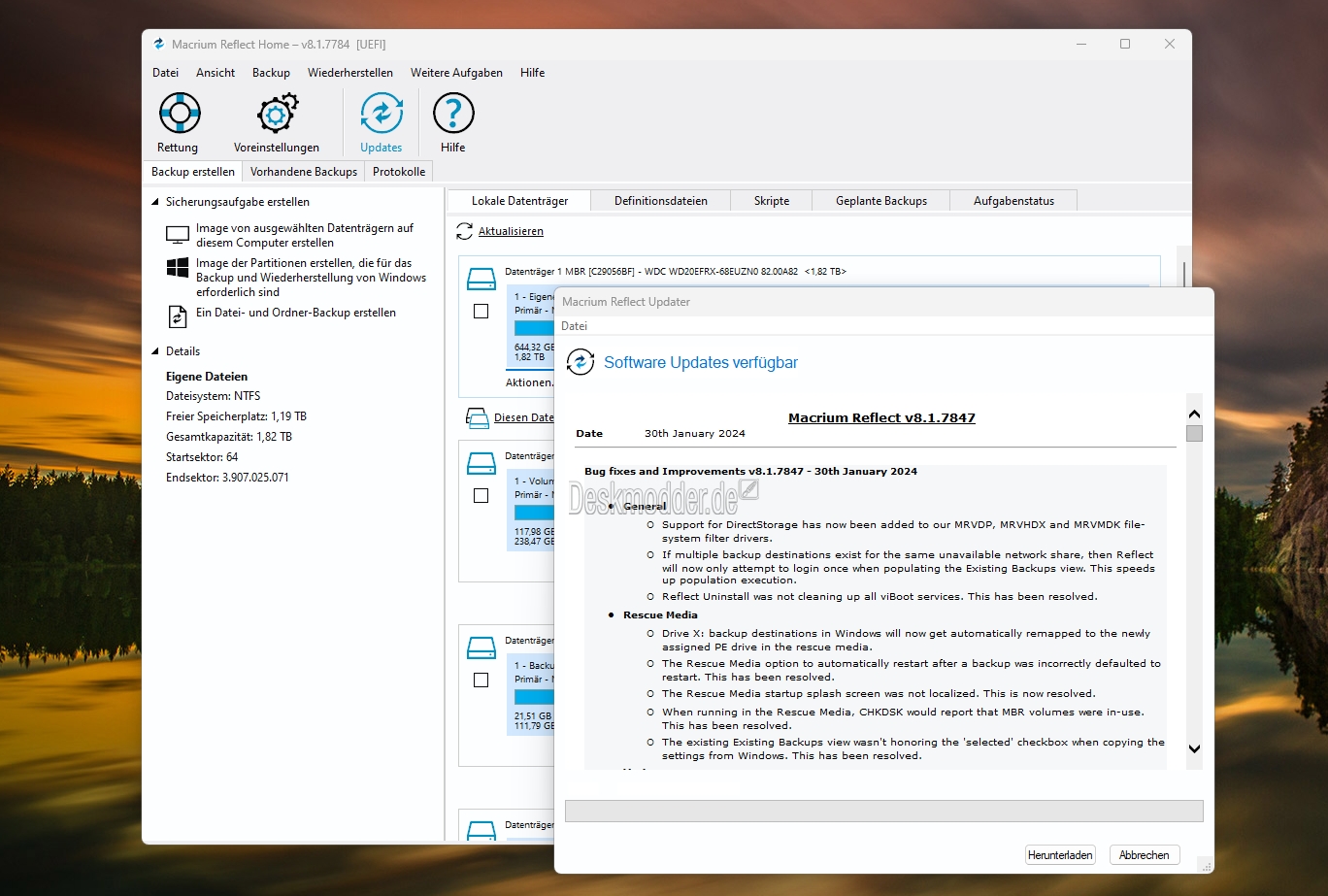Switch to the Aufgabenstatus tab
The image size is (1328, 896).
point(1013,201)
